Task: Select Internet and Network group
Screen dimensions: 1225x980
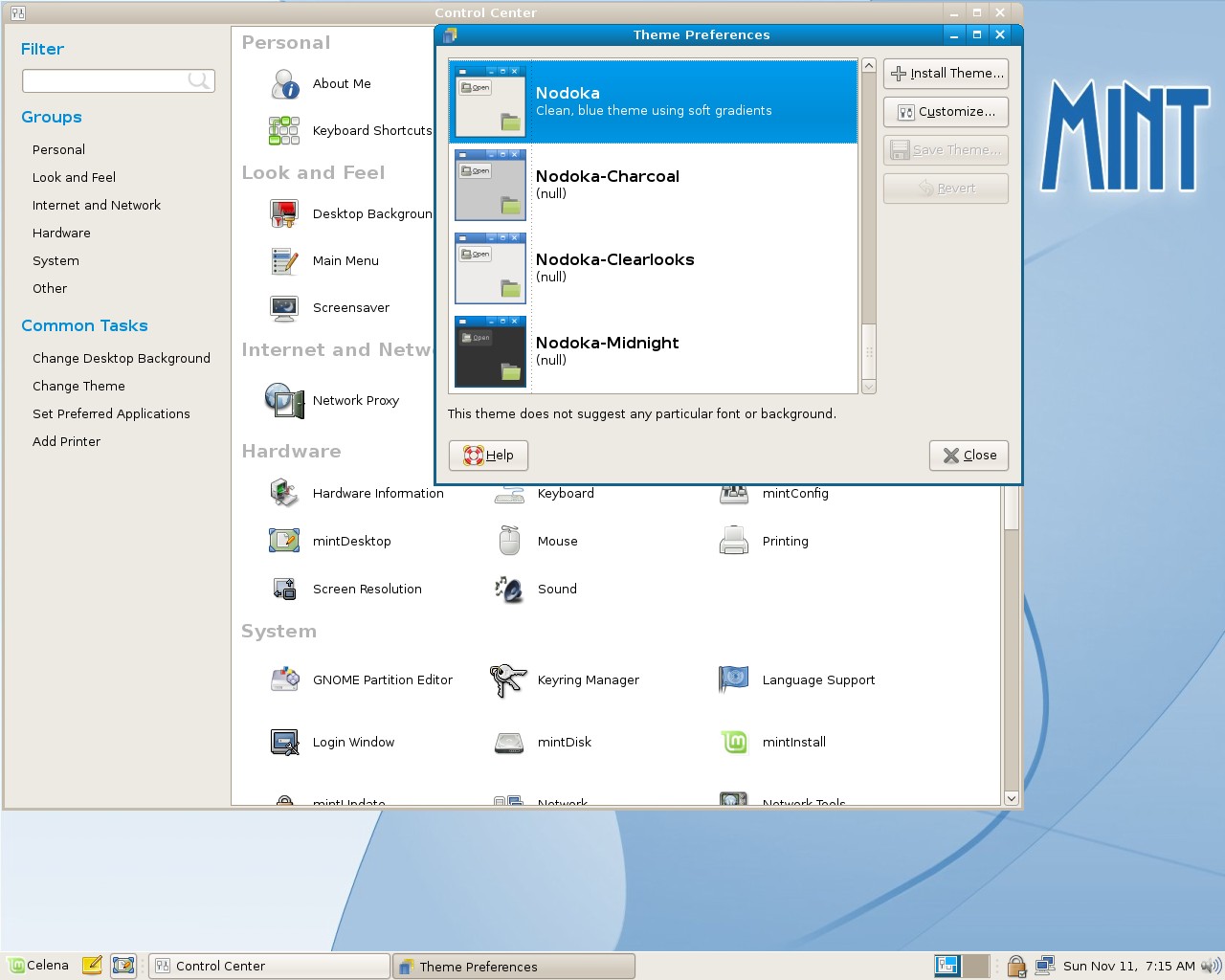Action: [x=97, y=205]
